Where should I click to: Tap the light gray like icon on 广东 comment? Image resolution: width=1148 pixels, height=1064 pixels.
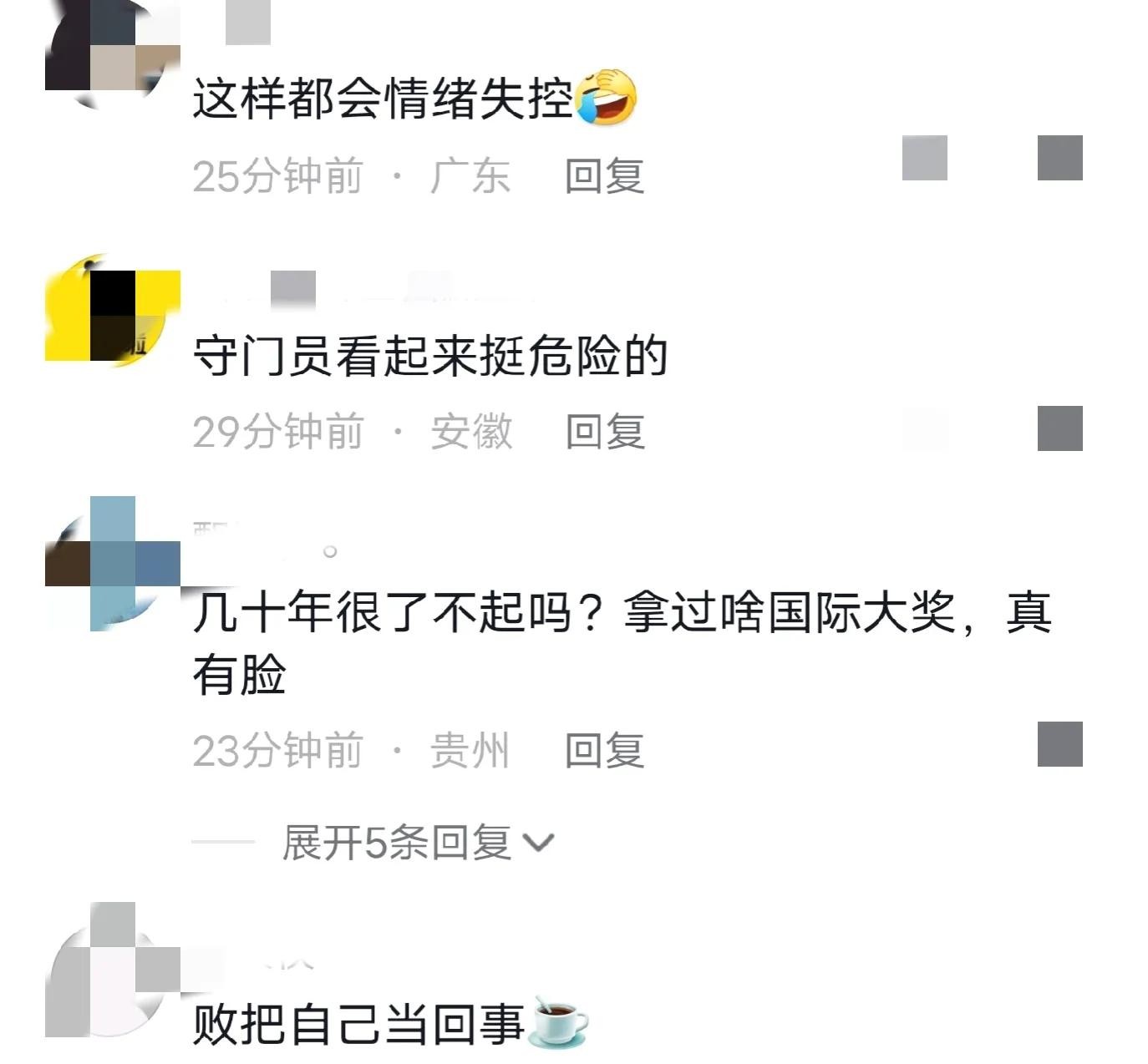click(x=925, y=158)
